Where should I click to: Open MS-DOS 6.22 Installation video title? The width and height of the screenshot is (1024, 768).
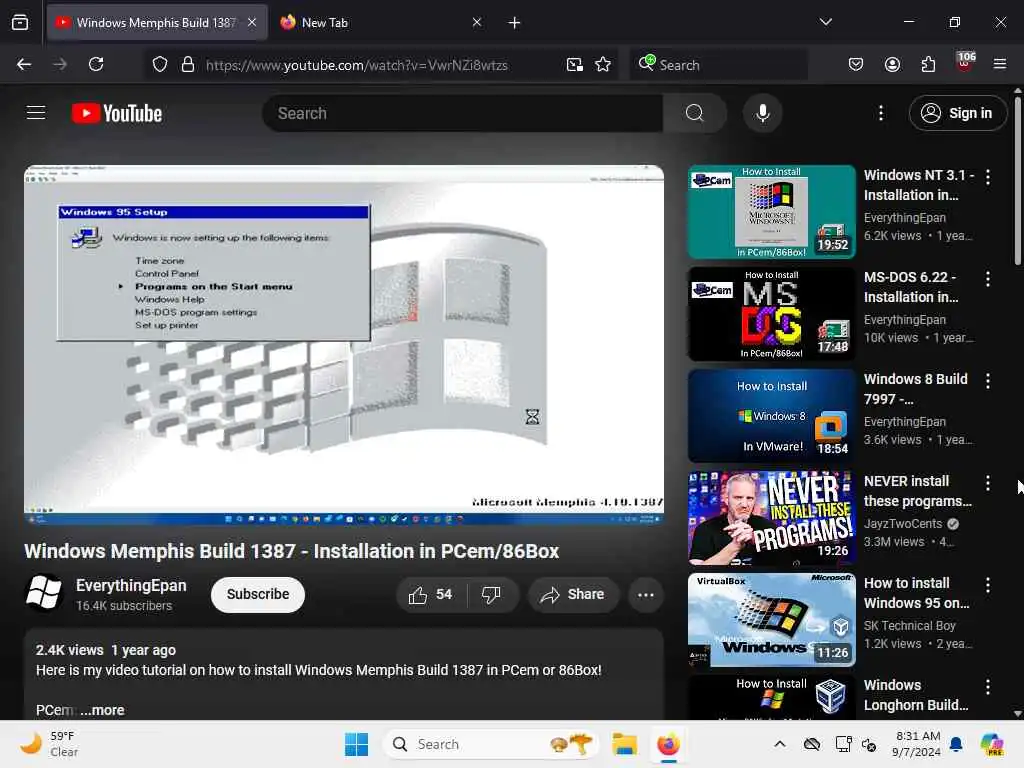(910, 287)
